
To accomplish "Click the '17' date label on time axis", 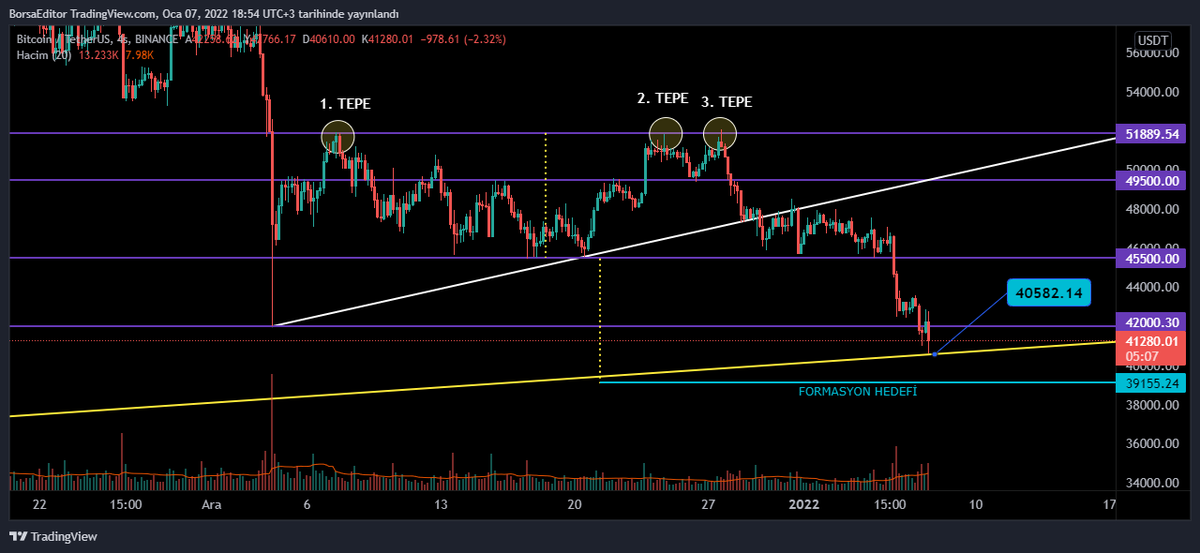I will click(x=1109, y=504).
